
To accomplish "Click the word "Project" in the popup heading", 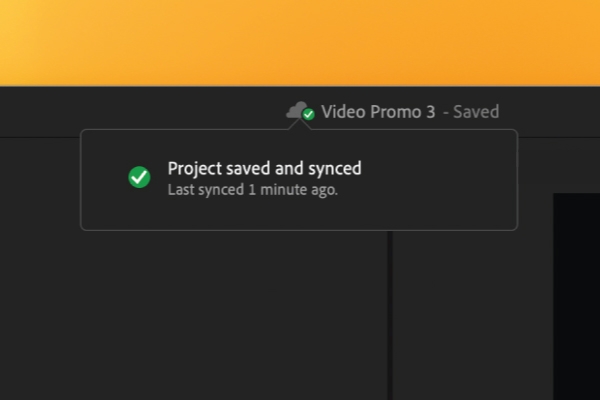I will pyautogui.click(x=194, y=168).
